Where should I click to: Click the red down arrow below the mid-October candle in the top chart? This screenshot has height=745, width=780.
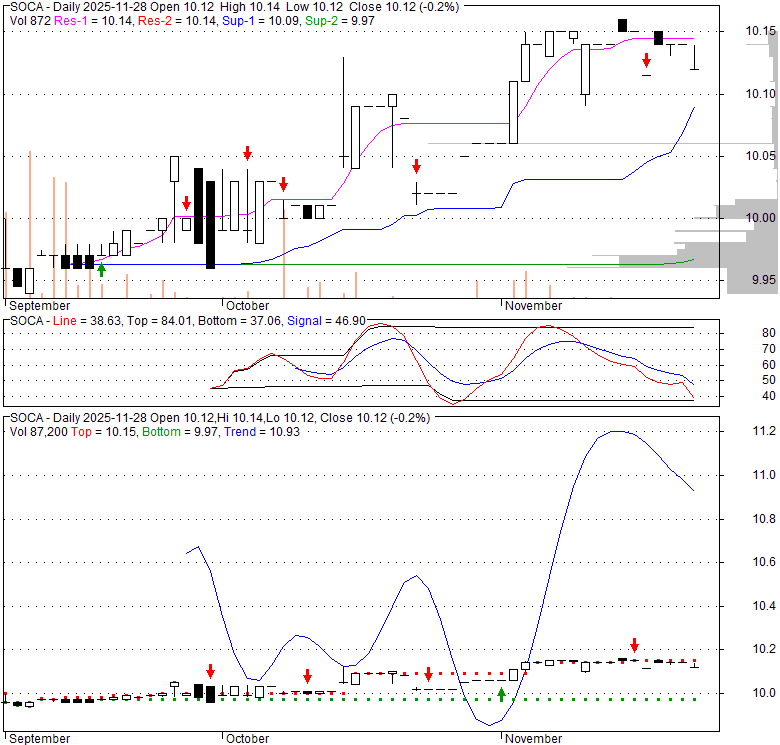click(x=417, y=166)
